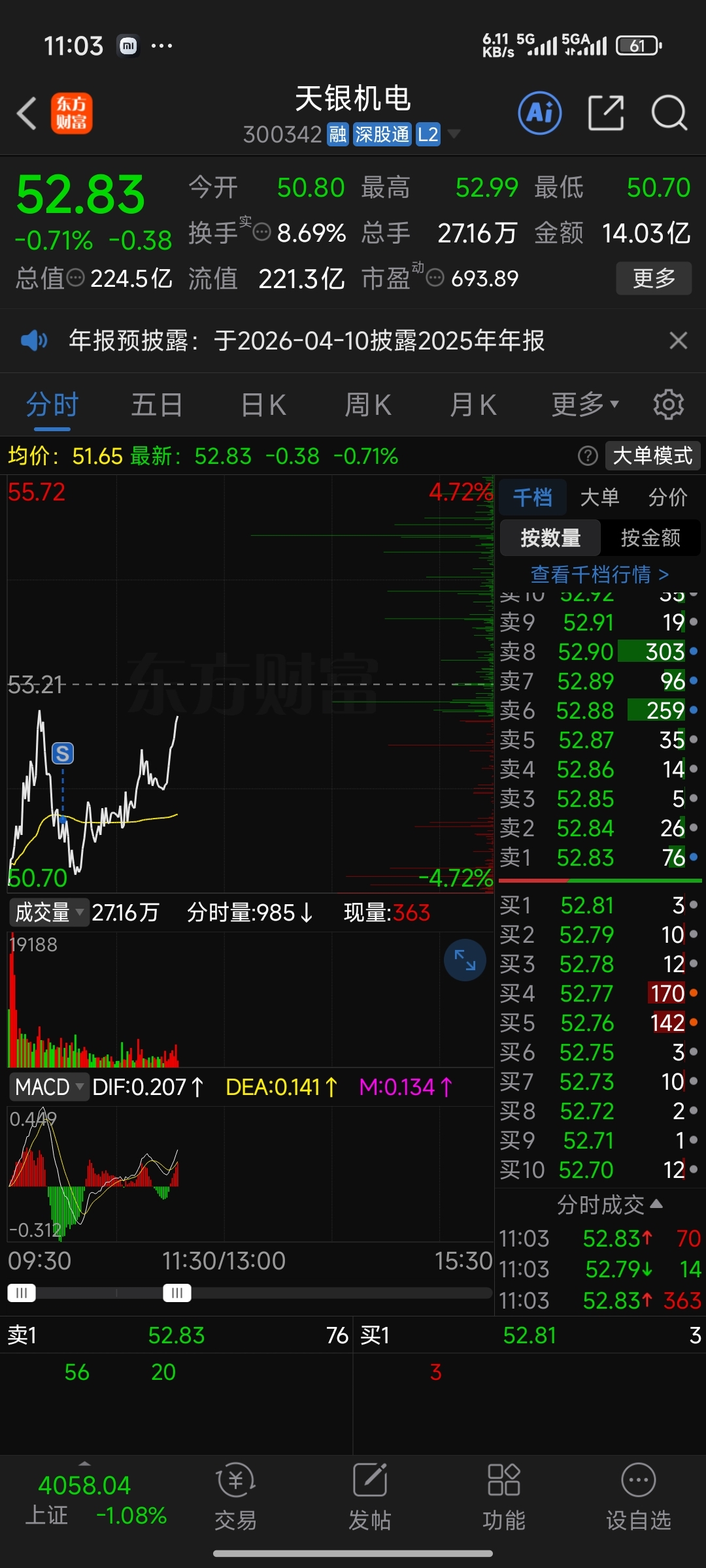Expand stock title dropdown arrow
This screenshot has width=706, height=1568.
454,134
